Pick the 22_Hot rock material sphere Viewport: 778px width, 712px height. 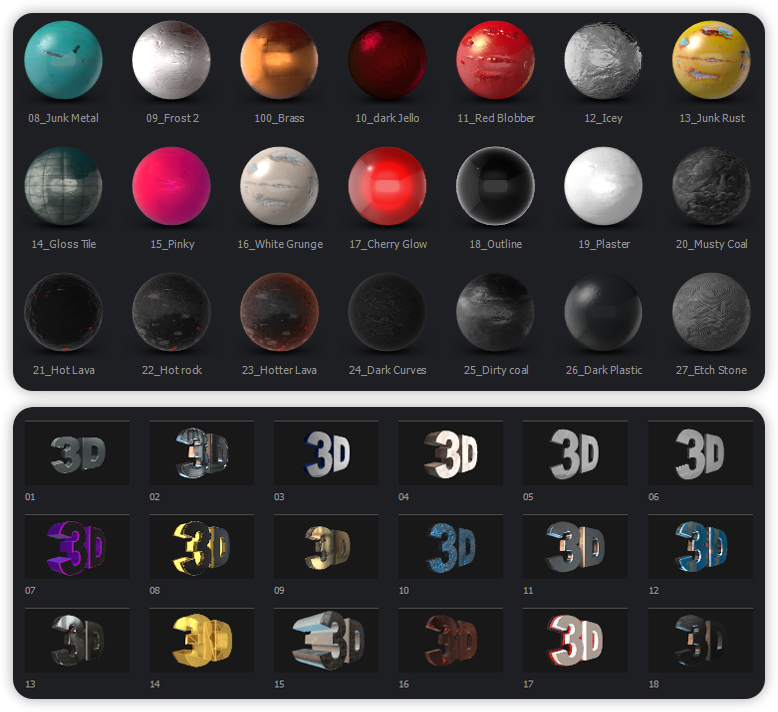[172, 312]
